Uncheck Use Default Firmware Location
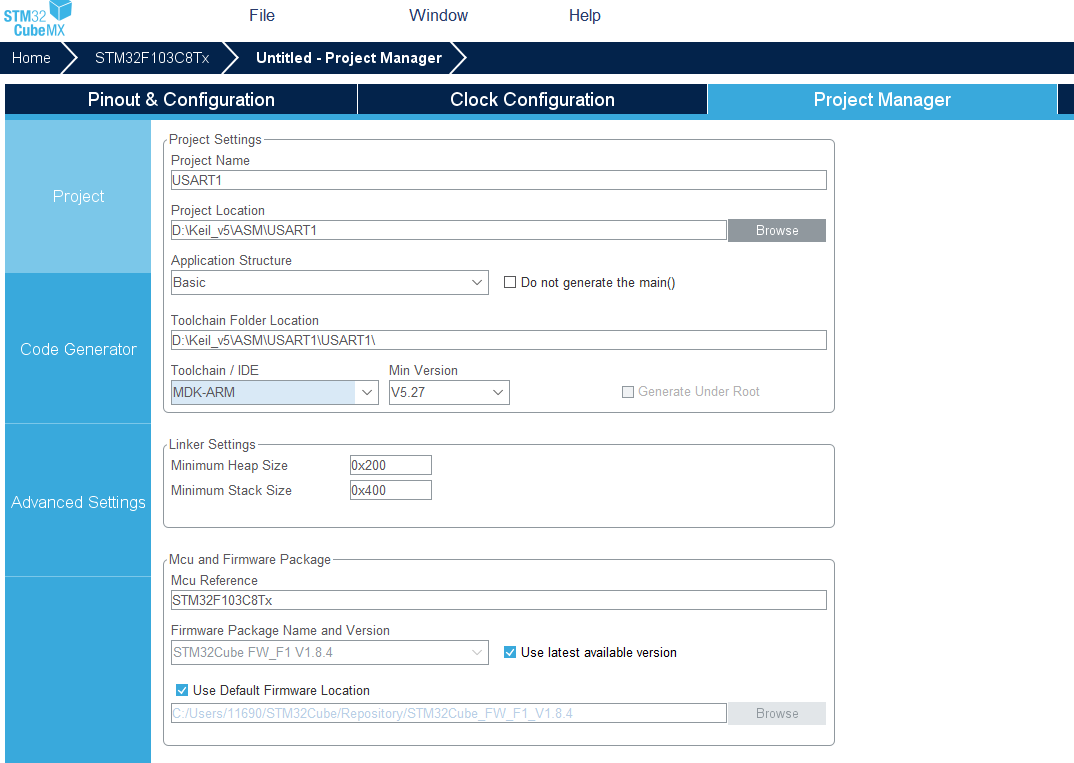The image size is (1074, 763). pos(182,690)
